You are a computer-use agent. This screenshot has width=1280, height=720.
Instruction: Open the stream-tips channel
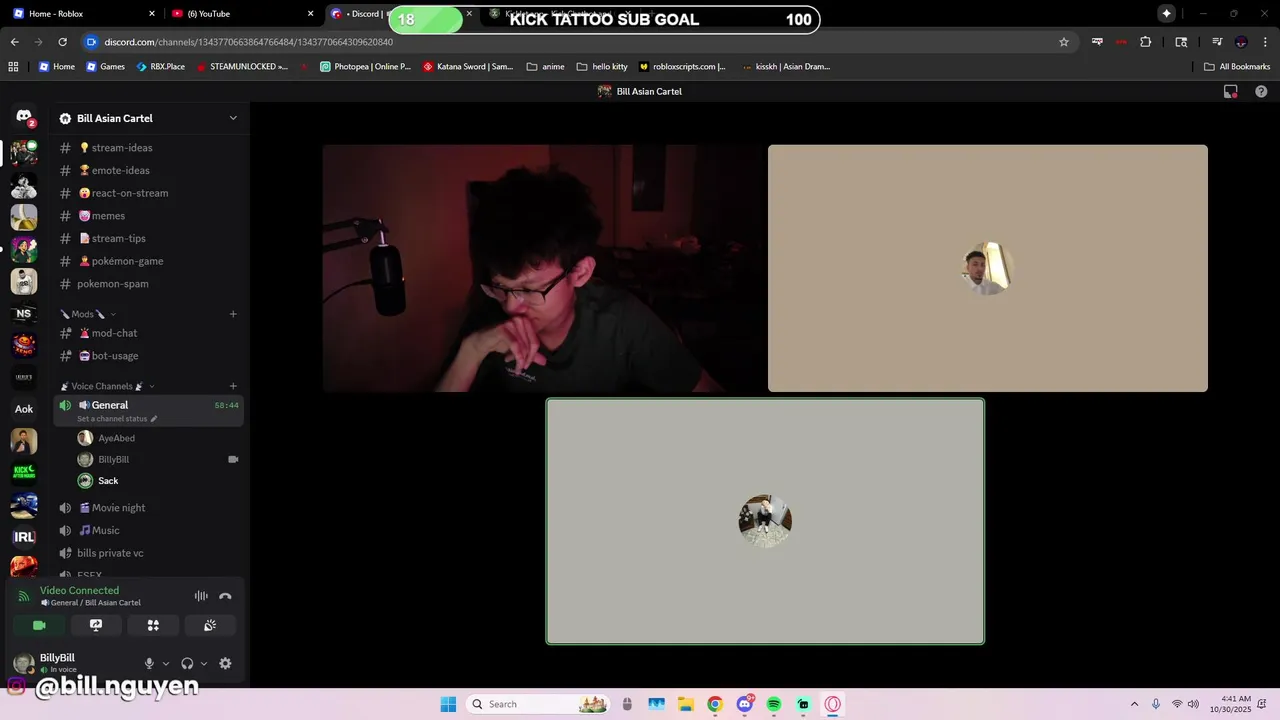click(x=148, y=238)
